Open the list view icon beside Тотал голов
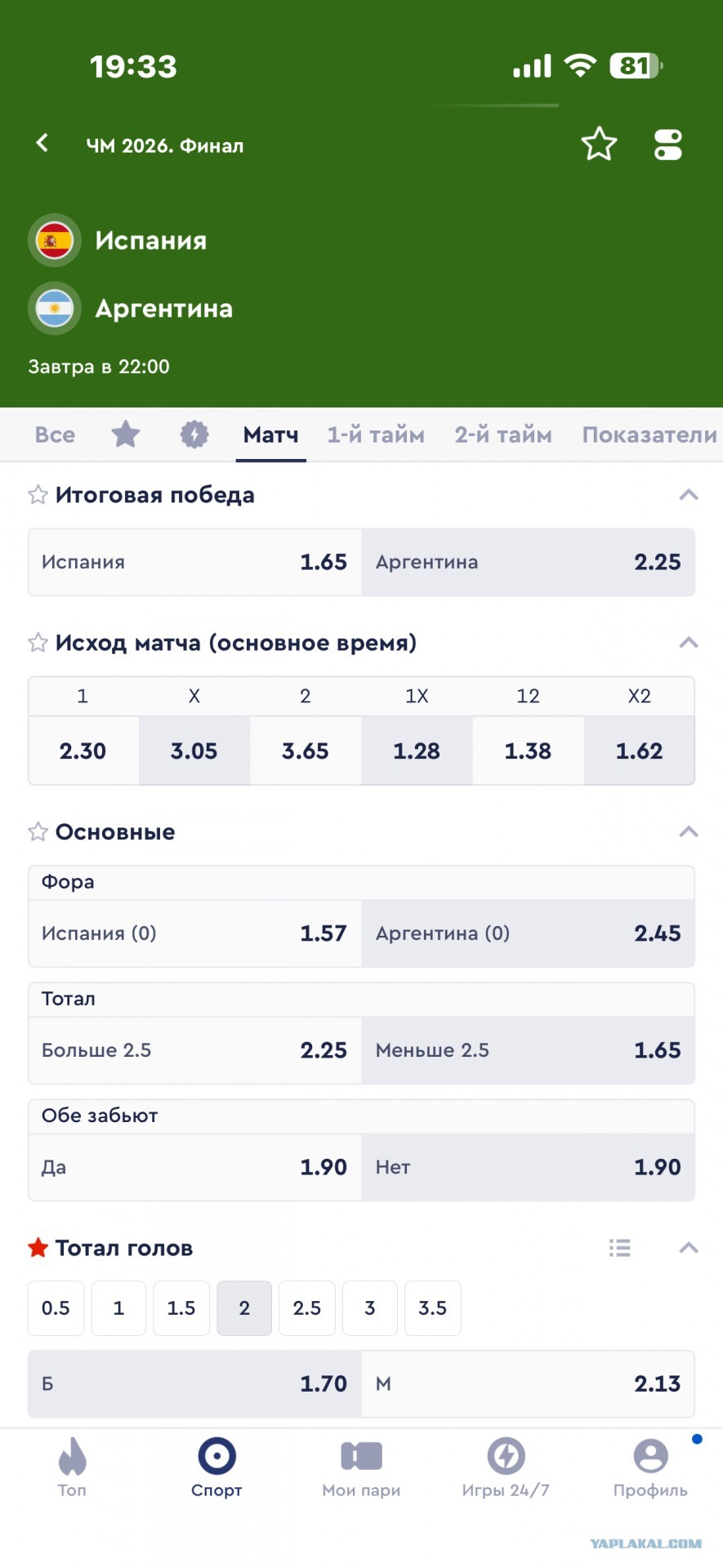Screen dimensions: 723x1568 pos(619,1248)
